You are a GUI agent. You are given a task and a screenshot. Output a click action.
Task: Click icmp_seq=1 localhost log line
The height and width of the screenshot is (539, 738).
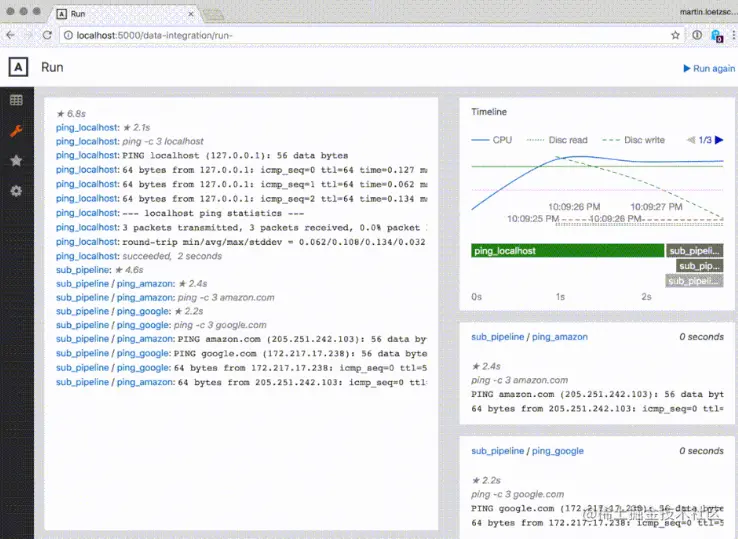tap(275, 185)
